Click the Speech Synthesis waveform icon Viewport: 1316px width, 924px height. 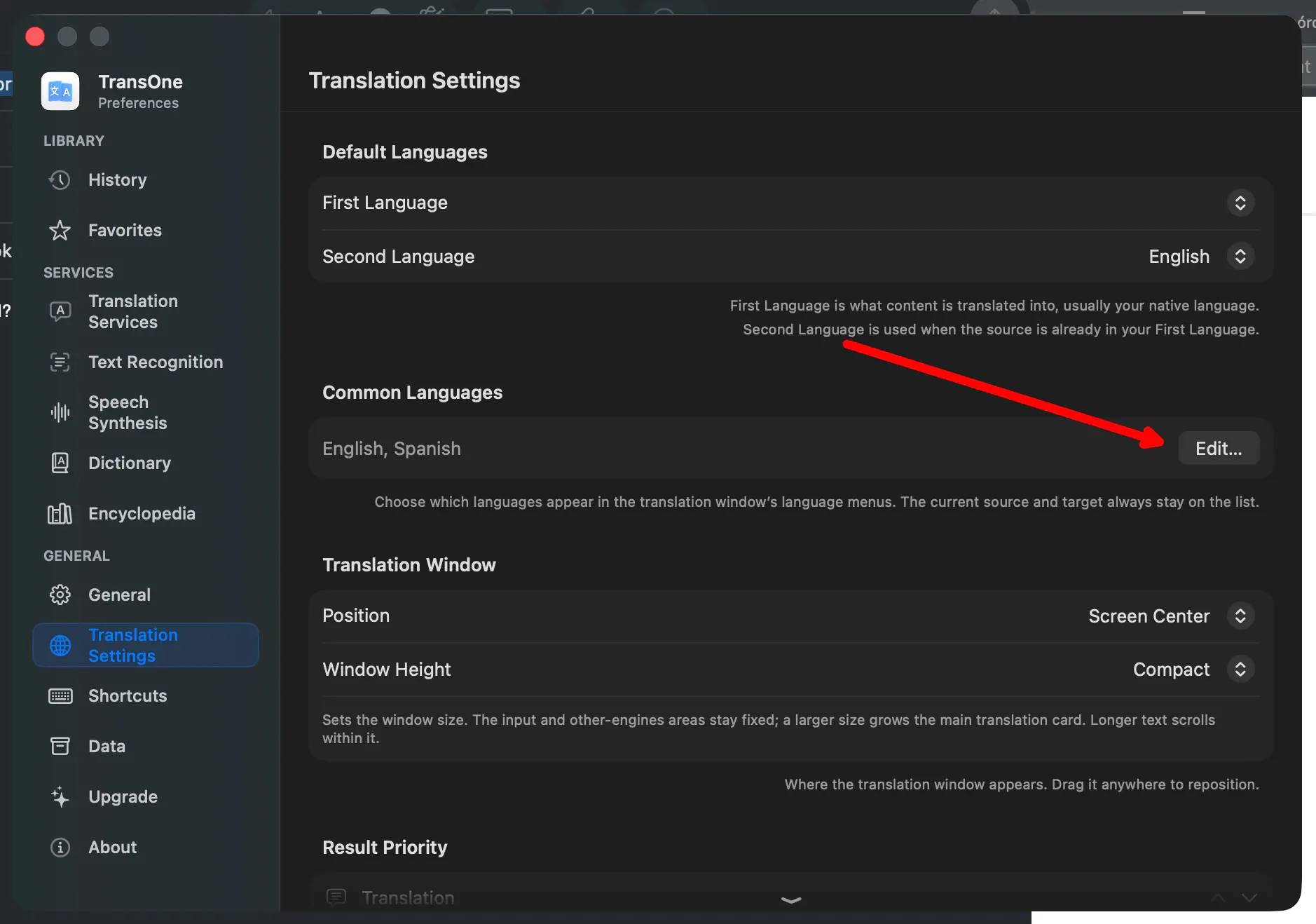(60, 412)
